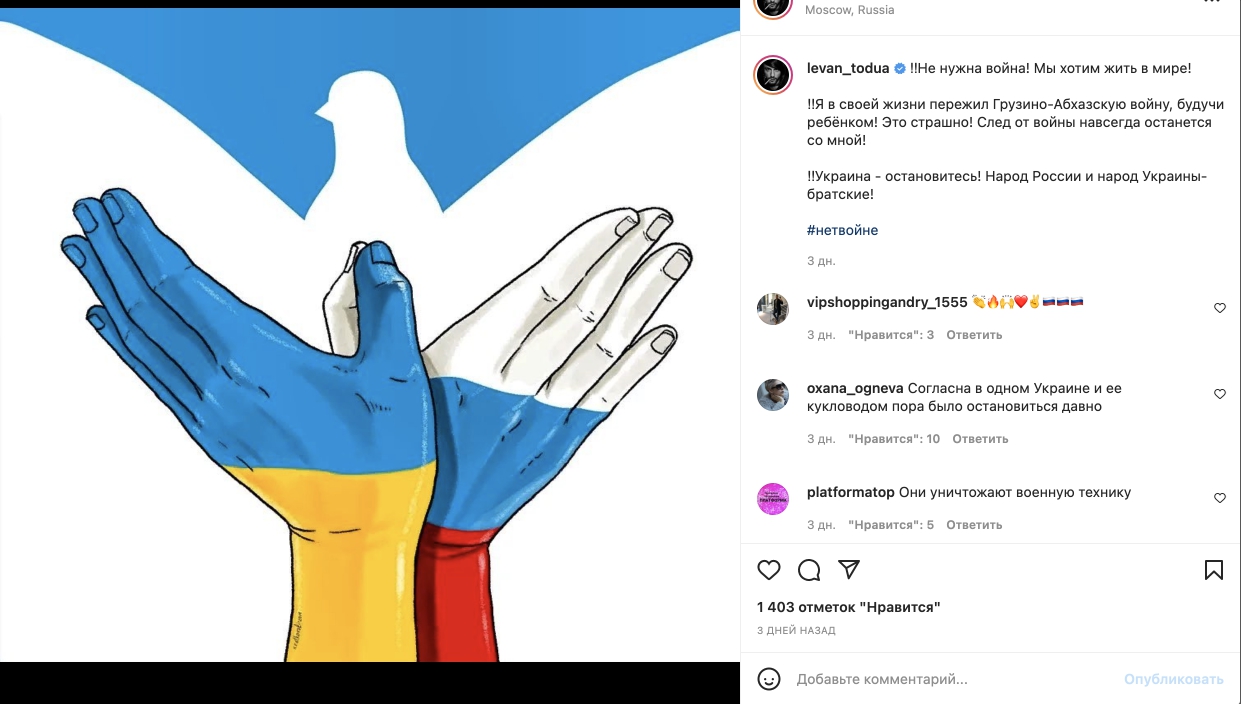1241x704 pixels.
Task: Open platformatop's pink avatar
Action: pos(773,498)
